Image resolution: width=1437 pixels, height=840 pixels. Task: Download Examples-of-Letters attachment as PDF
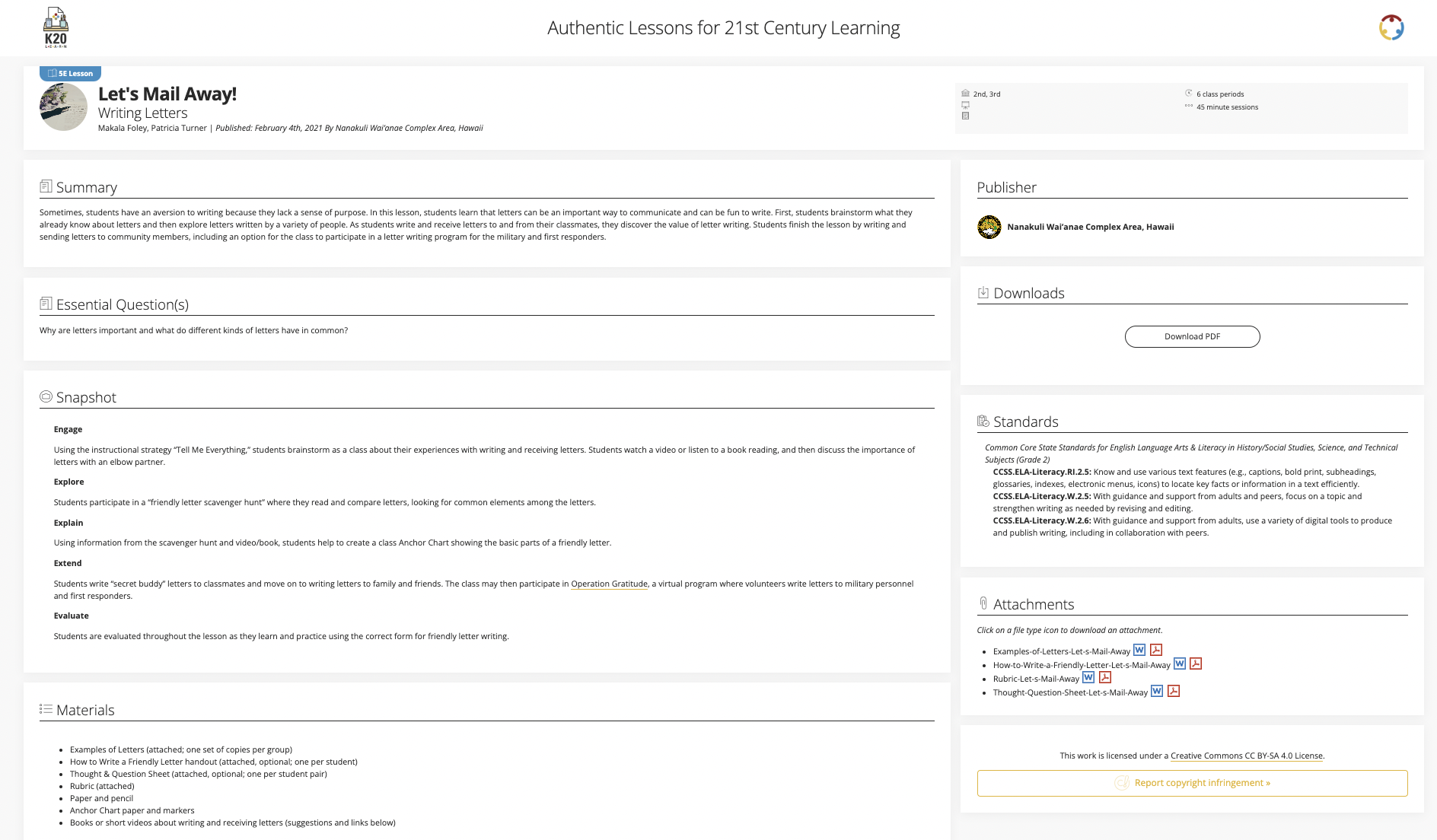pos(1156,650)
